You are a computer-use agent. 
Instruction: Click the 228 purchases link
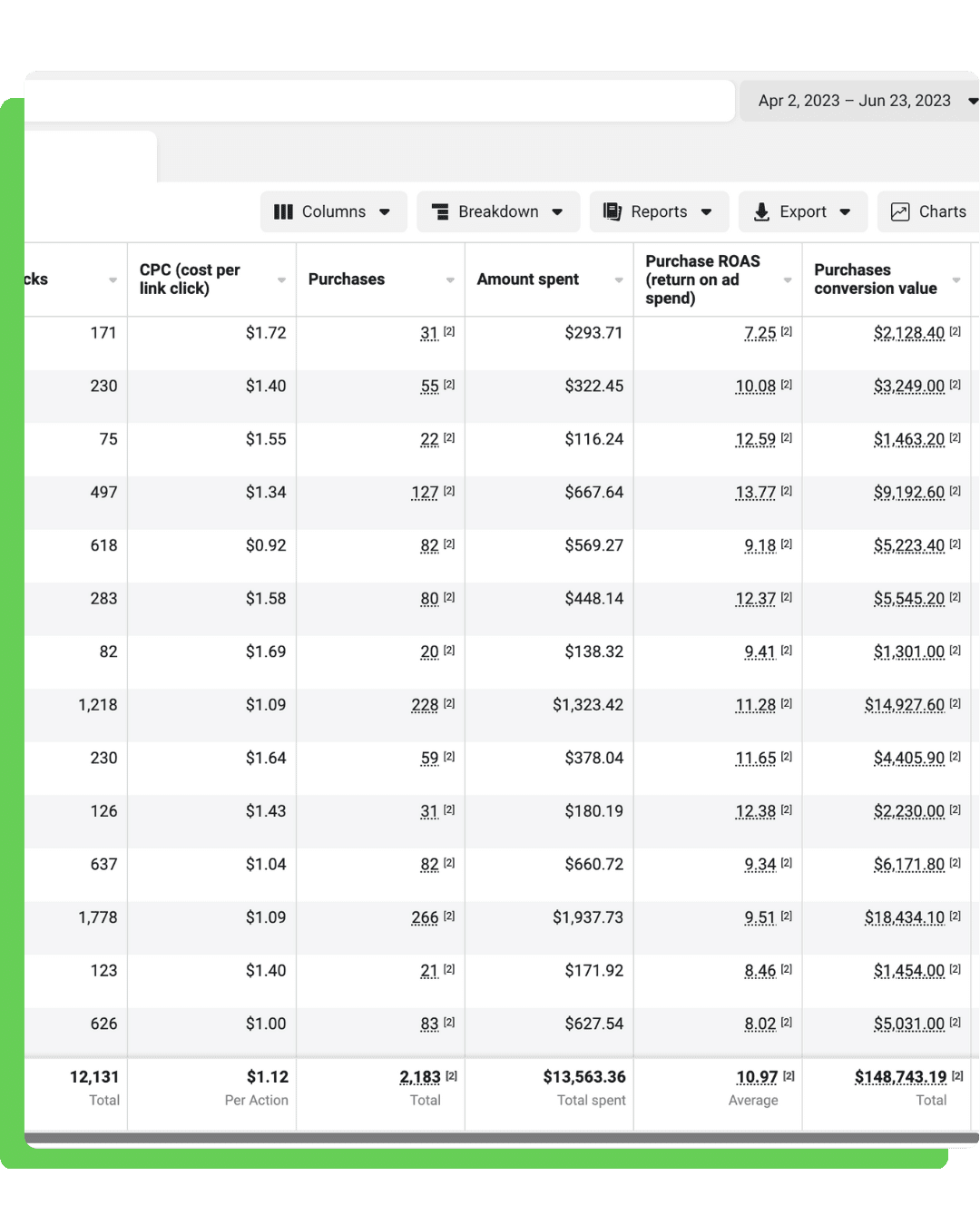(x=425, y=705)
